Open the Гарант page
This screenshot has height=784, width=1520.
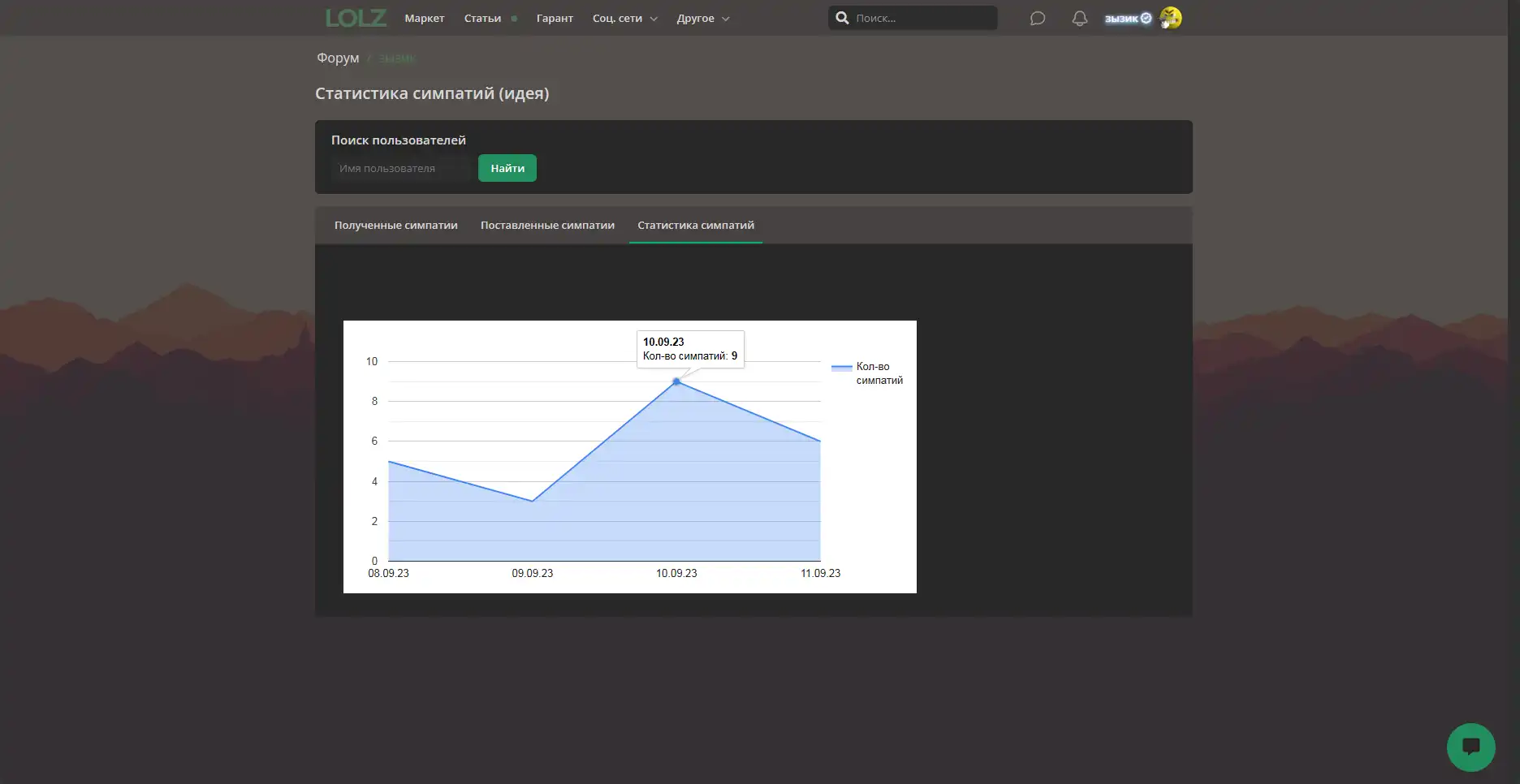click(555, 18)
